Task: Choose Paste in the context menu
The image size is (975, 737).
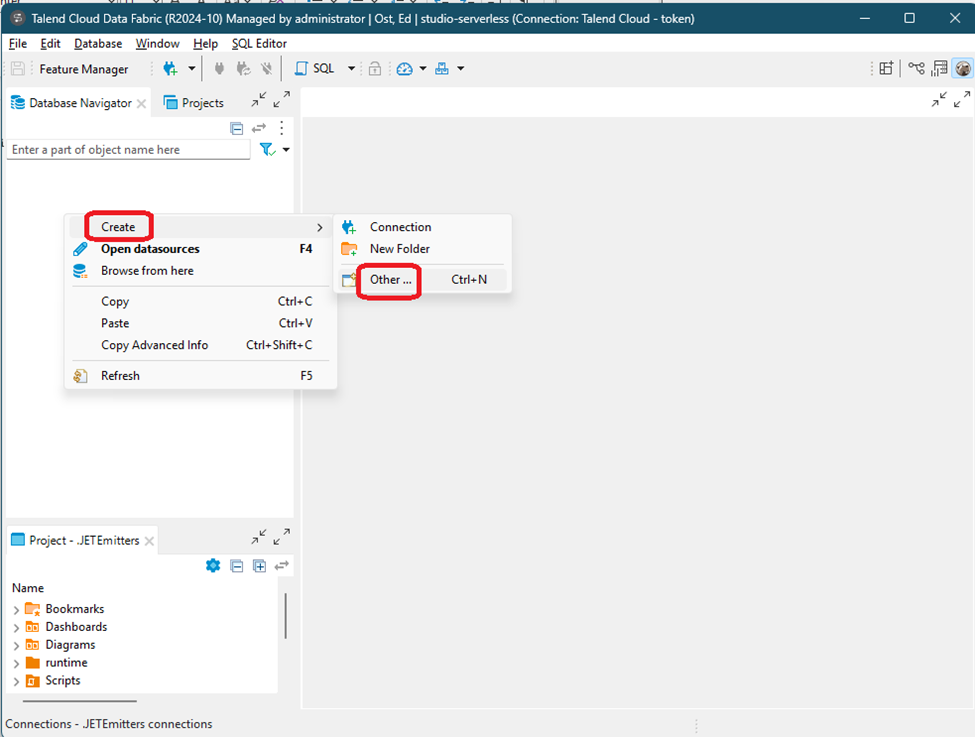Action: pos(200,323)
